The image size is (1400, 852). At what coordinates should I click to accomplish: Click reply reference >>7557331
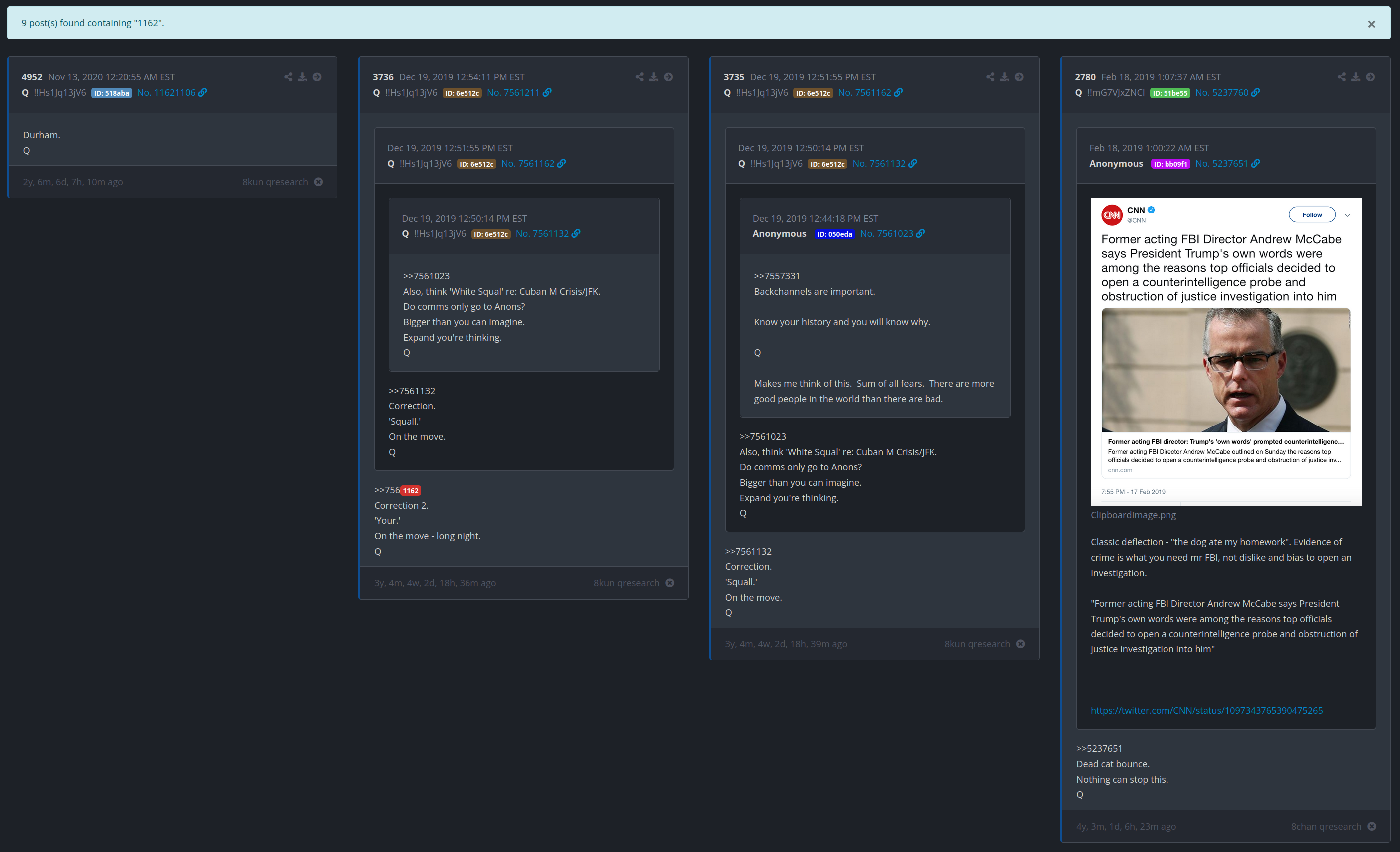[x=777, y=276]
